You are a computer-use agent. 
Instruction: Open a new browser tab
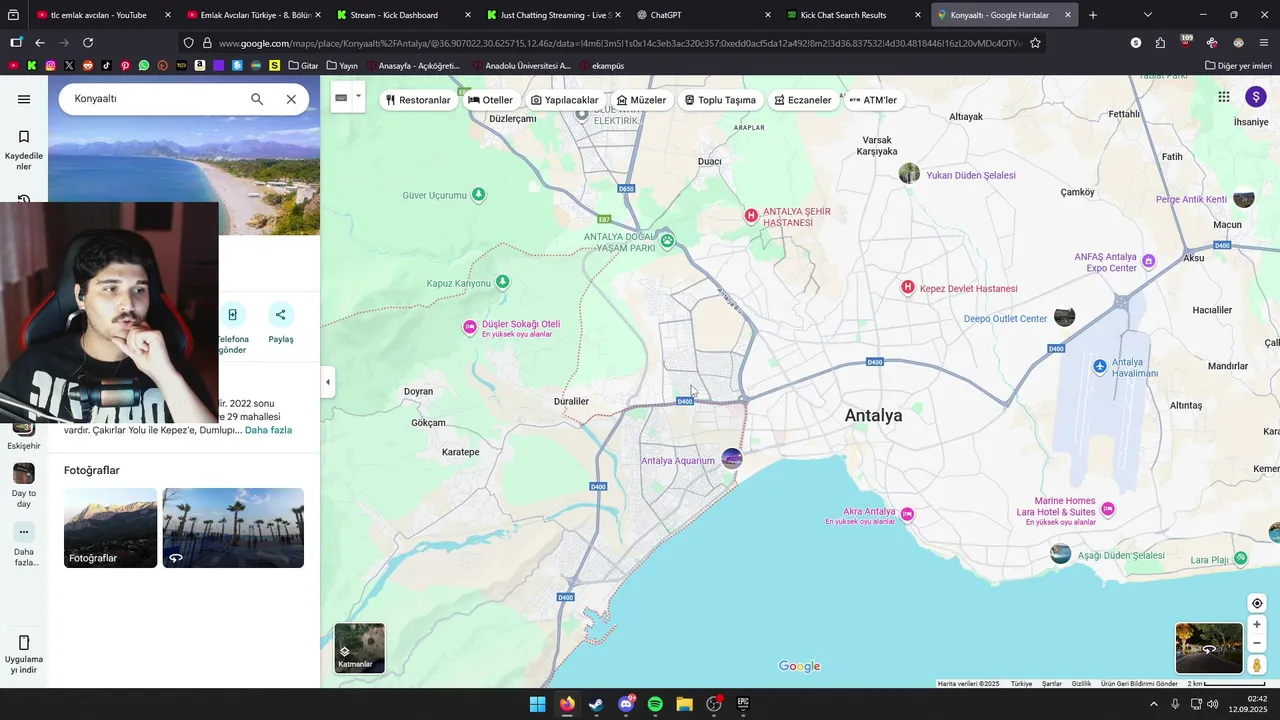pos(1093,15)
